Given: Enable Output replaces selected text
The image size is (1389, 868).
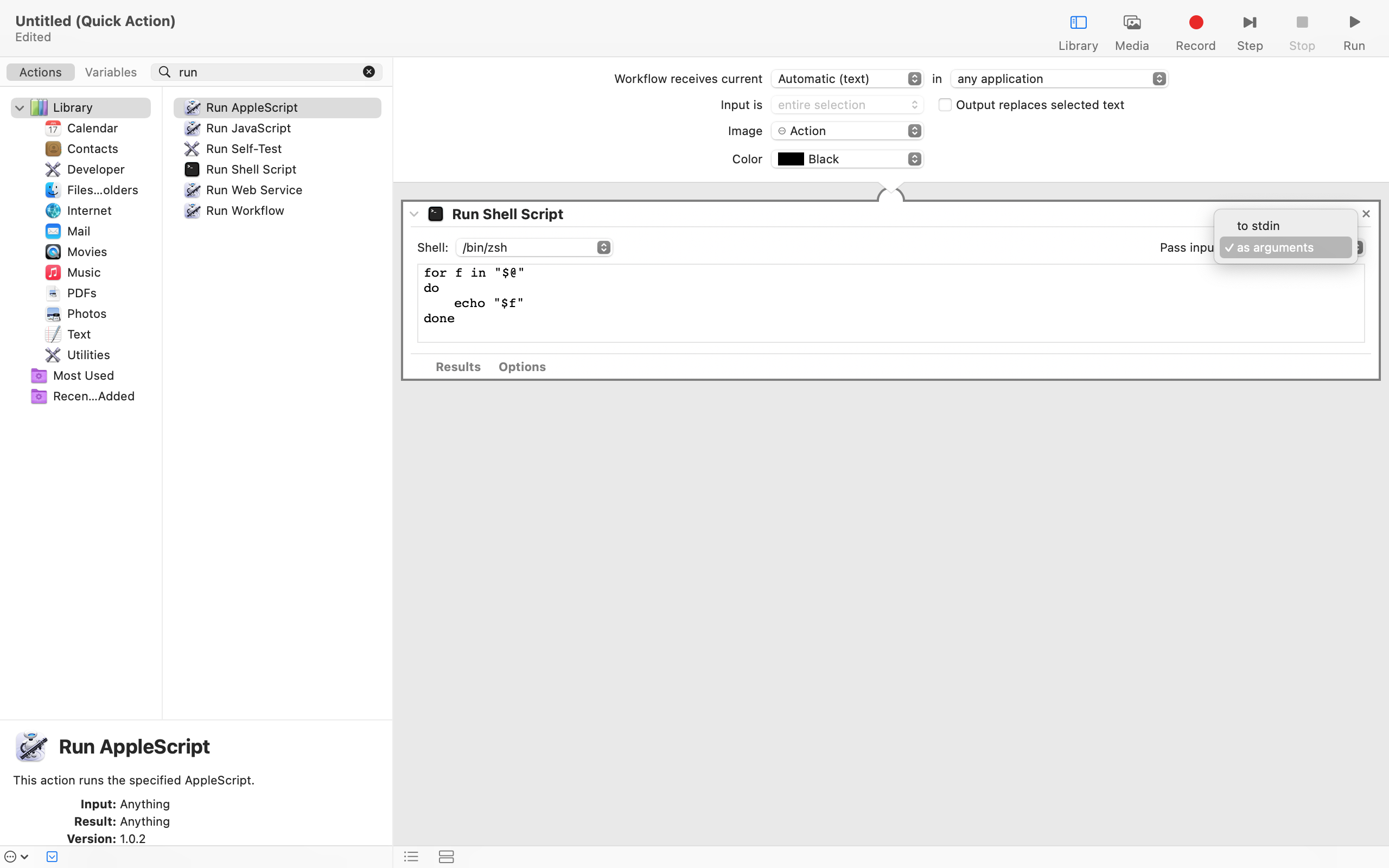Looking at the screenshot, I should coord(945,105).
